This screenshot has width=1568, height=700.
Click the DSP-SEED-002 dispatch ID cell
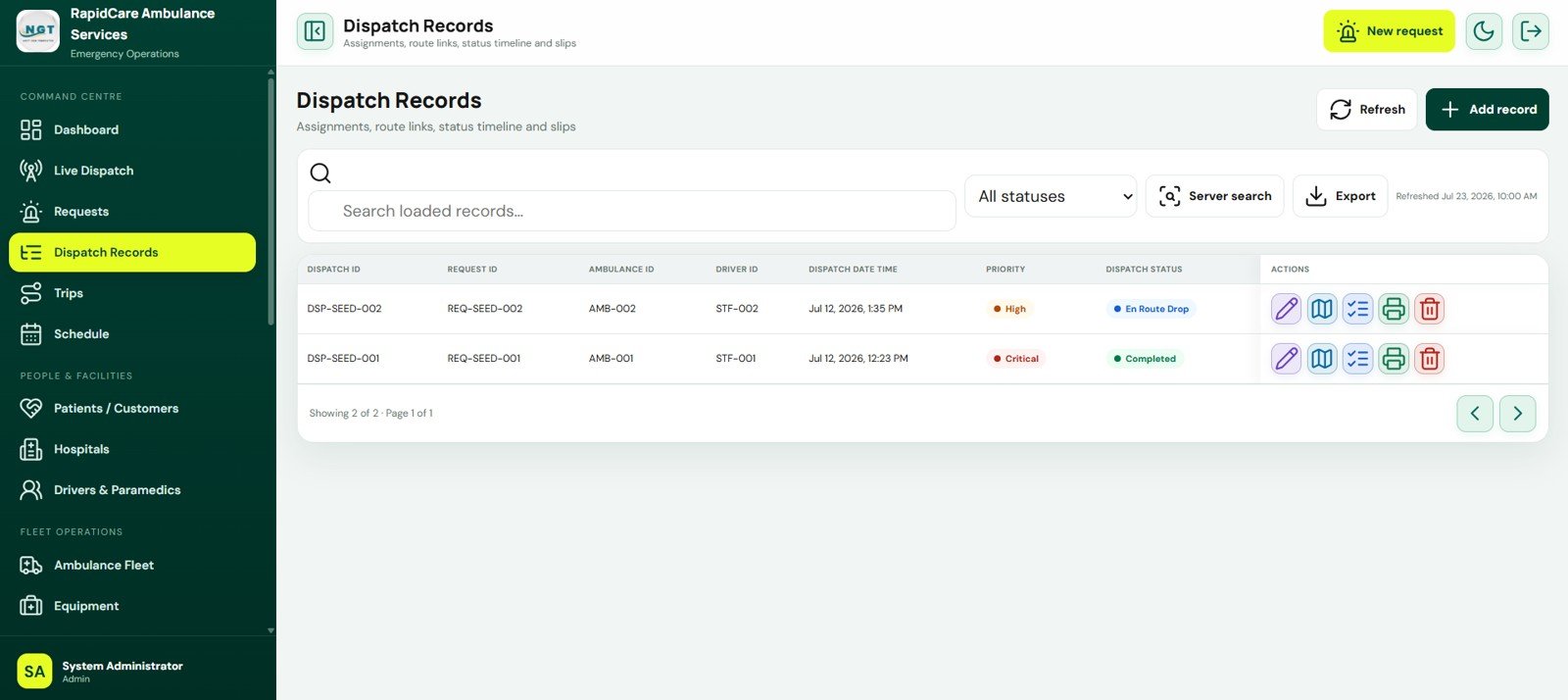pyautogui.click(x=344, y=309)
